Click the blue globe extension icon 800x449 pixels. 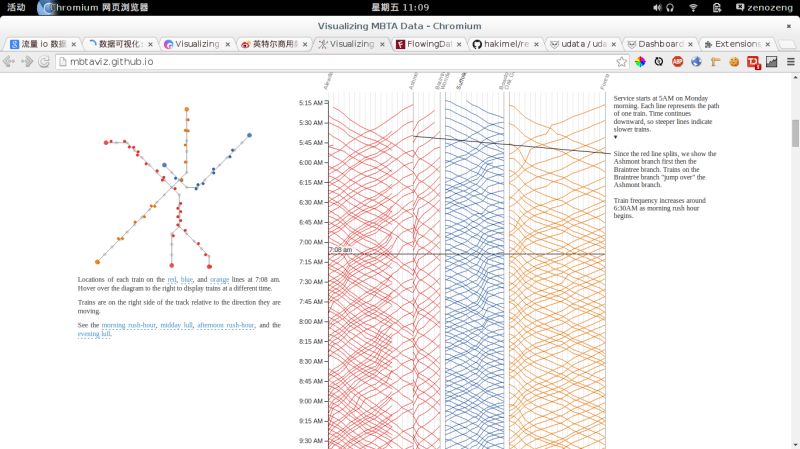(696, 62)
